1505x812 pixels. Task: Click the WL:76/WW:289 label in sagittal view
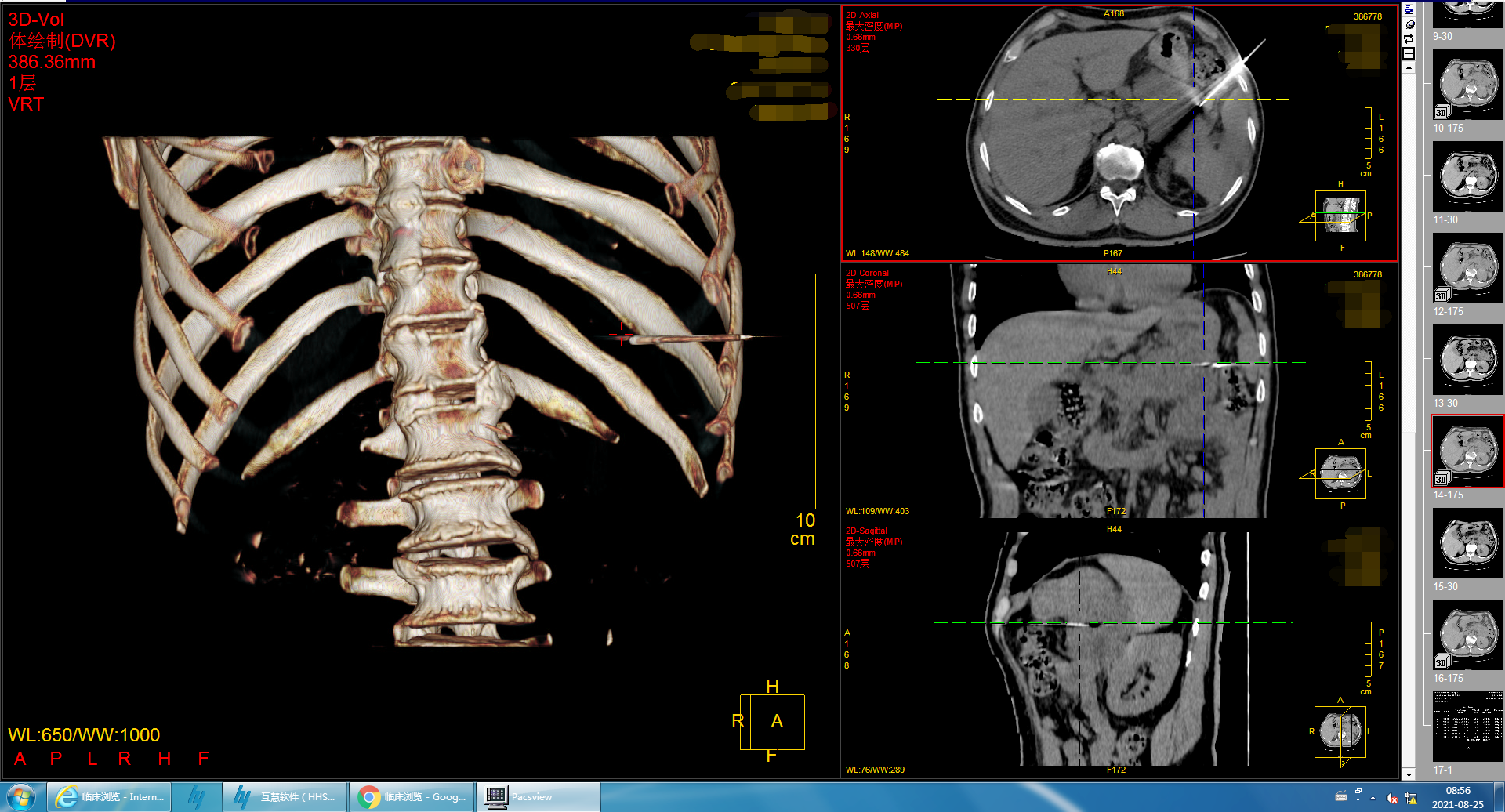tap(875, 770)
